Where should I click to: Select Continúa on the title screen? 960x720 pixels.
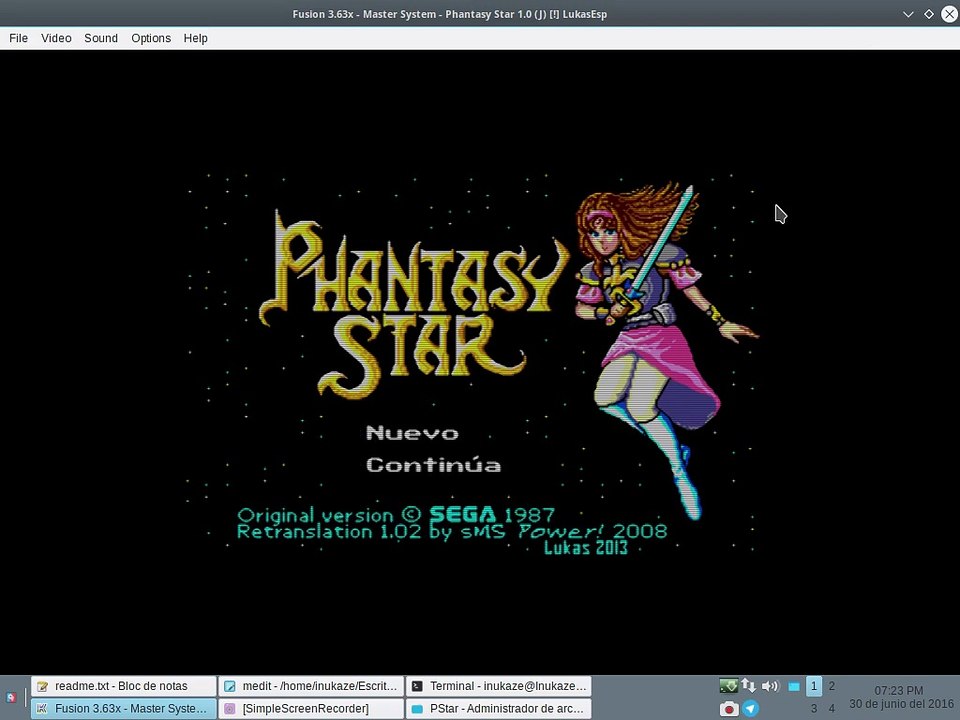point(433,464)
